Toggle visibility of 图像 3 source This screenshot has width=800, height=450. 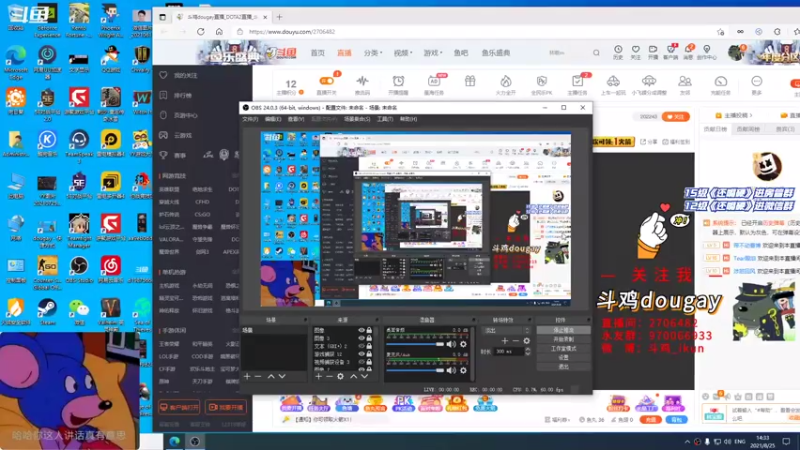point(361,338)
